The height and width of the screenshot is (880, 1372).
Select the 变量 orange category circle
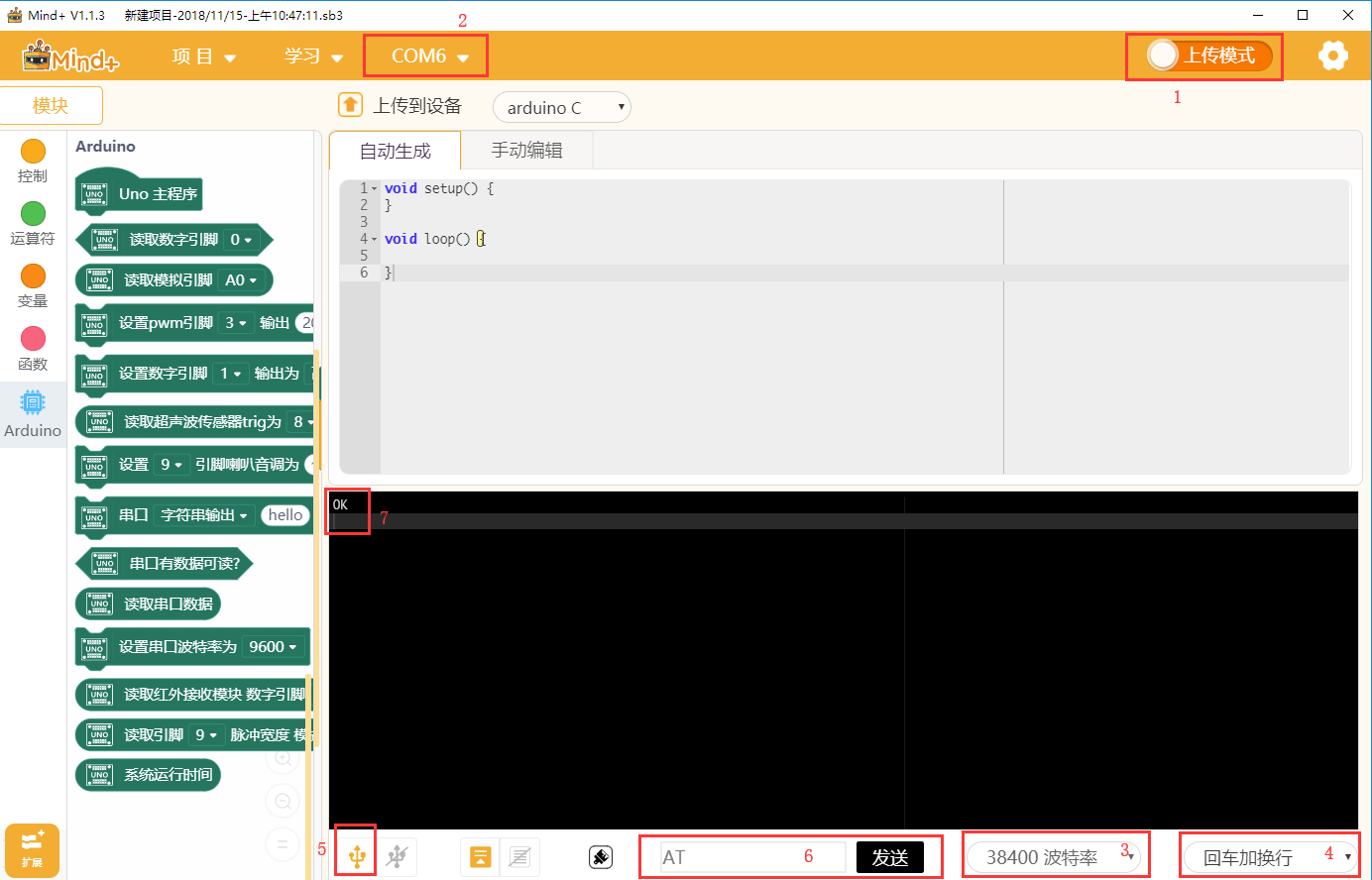[x=33, y=275]
